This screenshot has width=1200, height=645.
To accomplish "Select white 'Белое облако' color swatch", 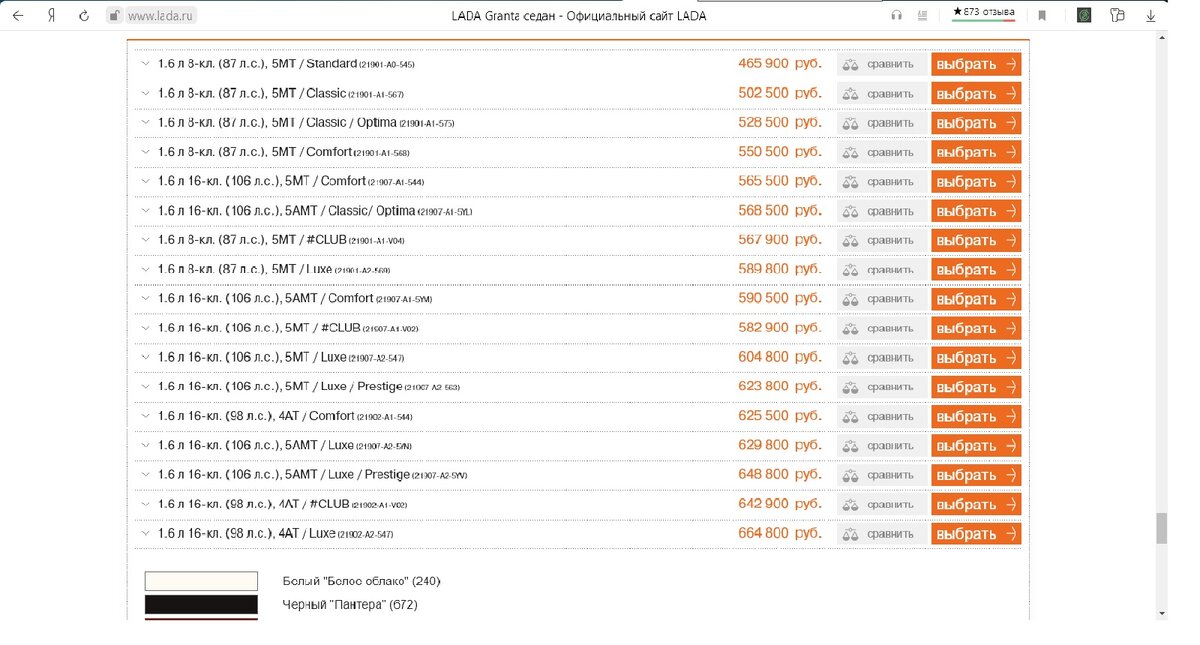I will click(x=201, y=581).
